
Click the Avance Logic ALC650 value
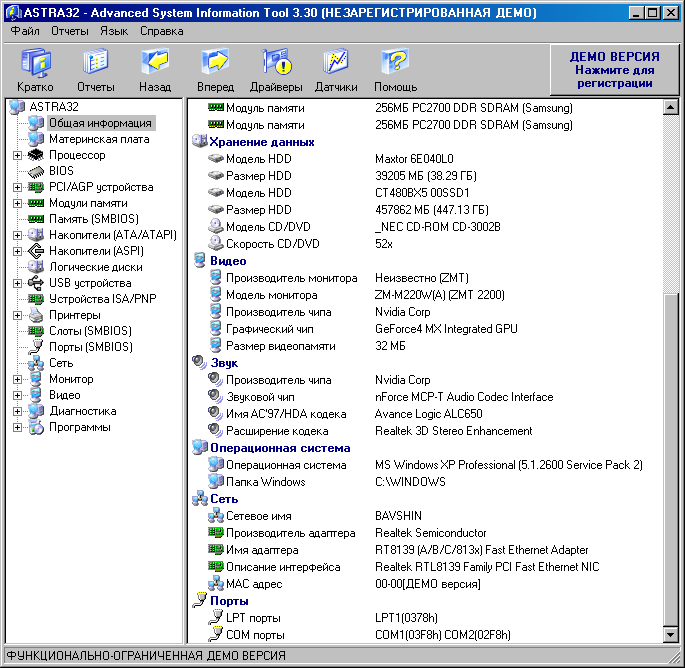click(429, 414)
